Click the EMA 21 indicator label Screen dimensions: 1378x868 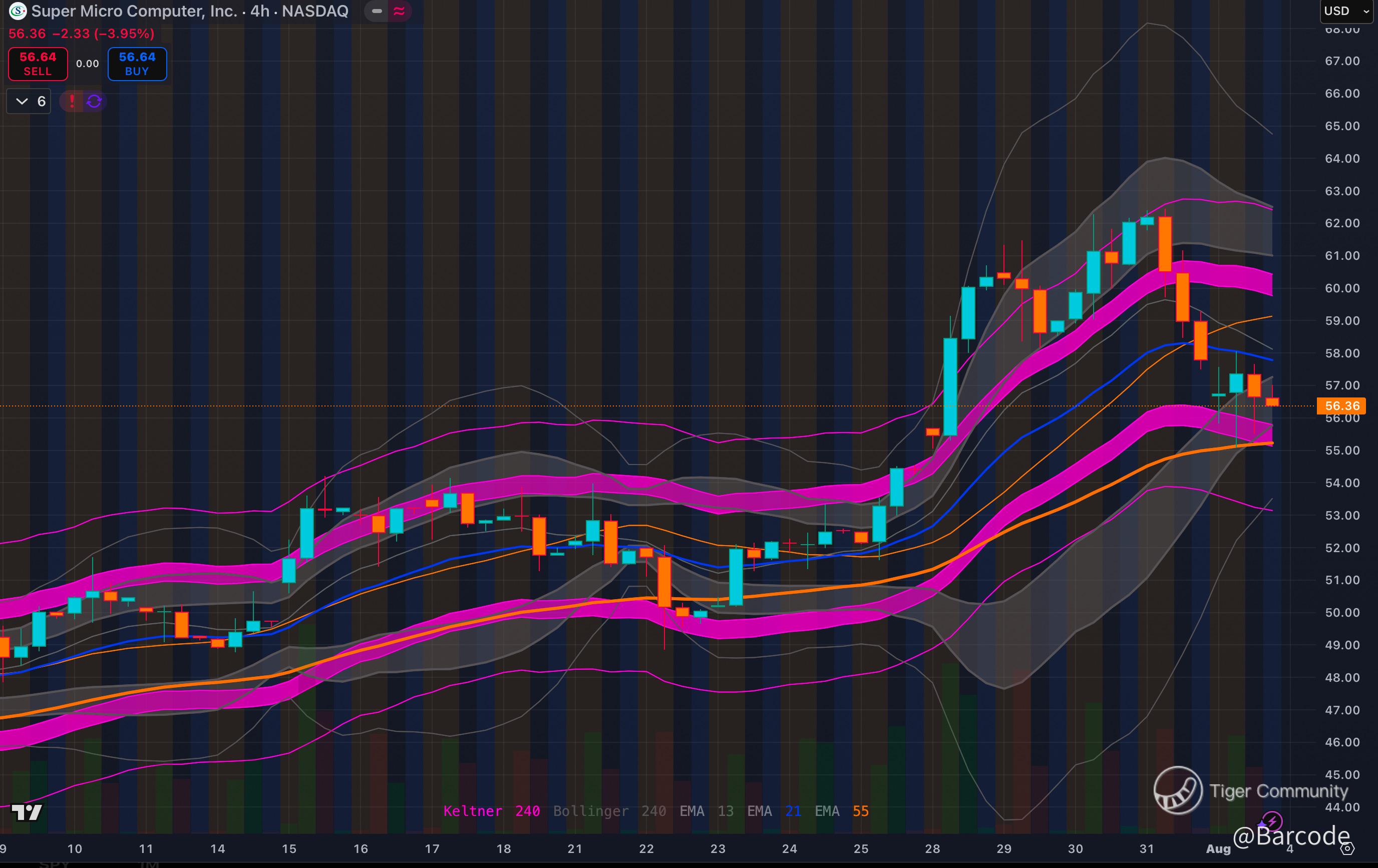(x=774, y=811)
